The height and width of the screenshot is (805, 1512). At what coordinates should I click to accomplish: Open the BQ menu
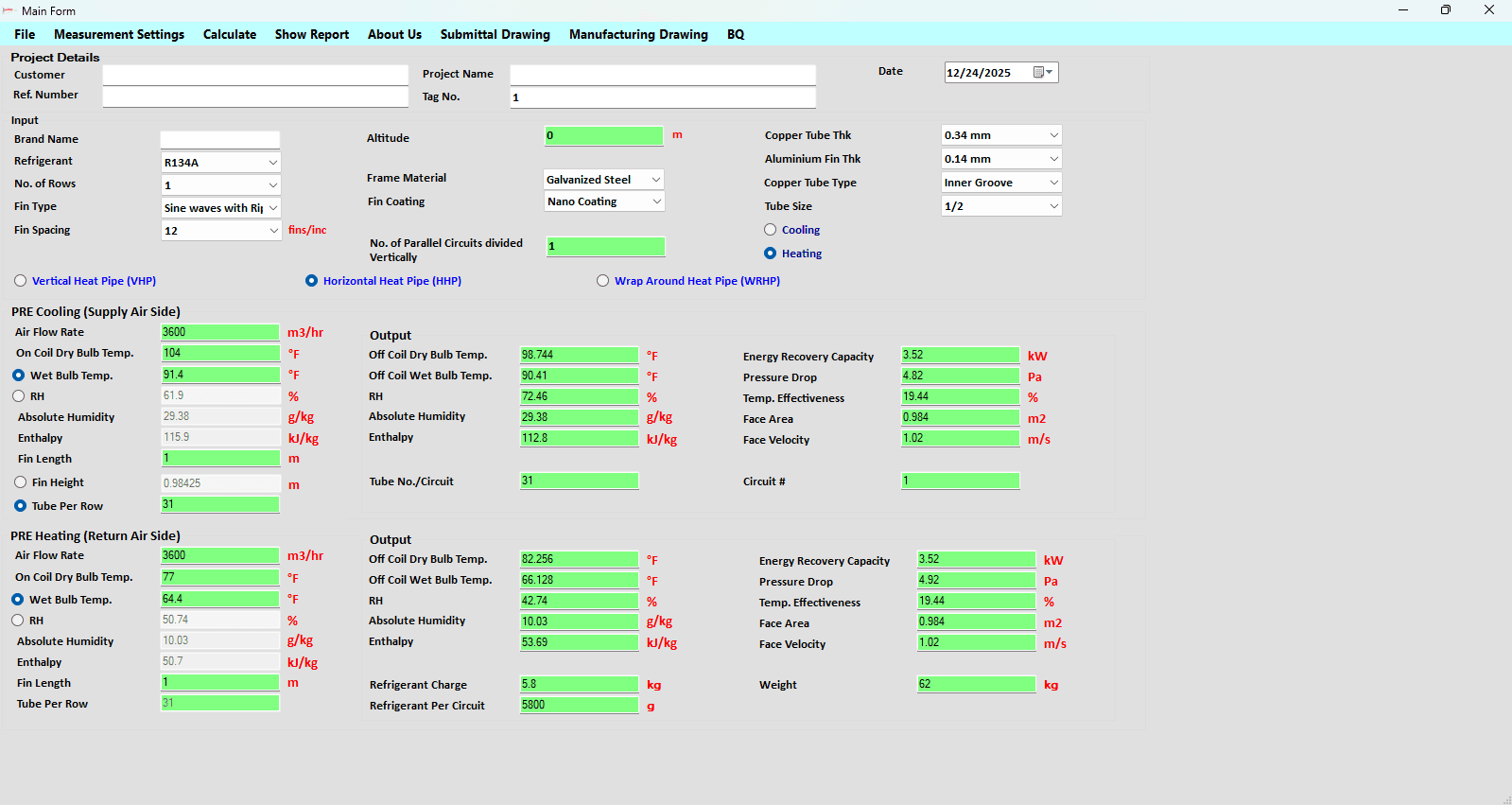736,34
